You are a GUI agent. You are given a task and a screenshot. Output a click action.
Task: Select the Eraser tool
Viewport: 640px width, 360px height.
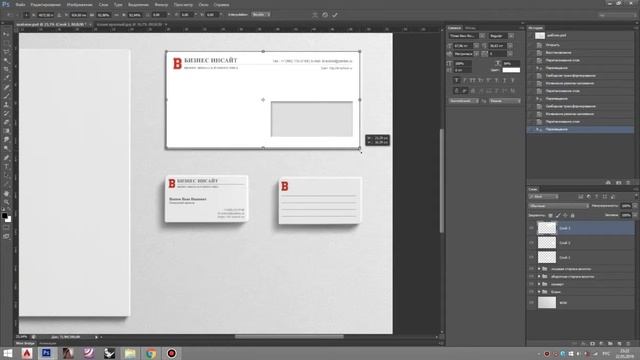coord(6,122)
